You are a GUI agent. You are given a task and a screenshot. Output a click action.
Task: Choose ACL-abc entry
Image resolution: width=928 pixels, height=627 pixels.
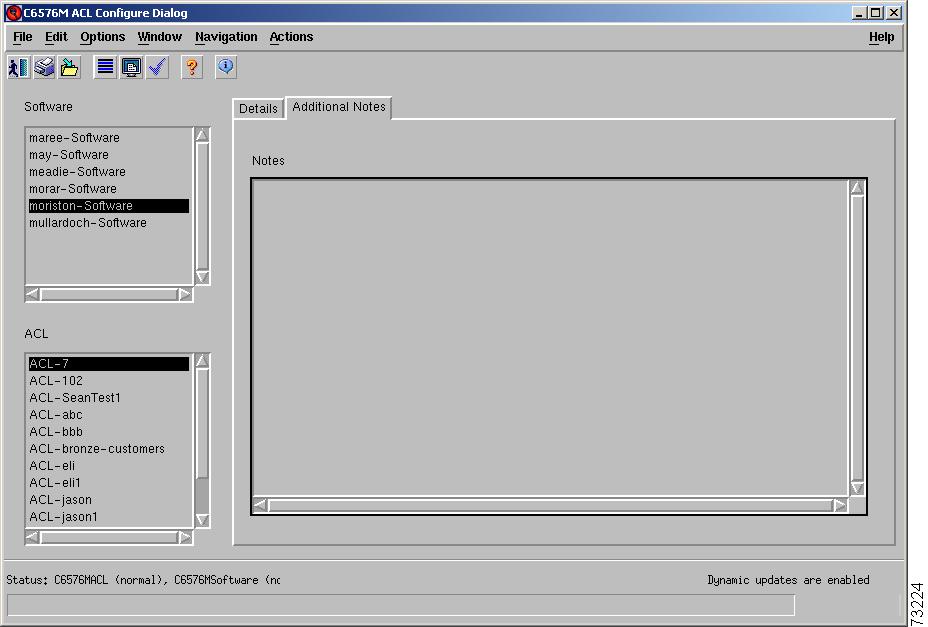click(x=109, y=414)
